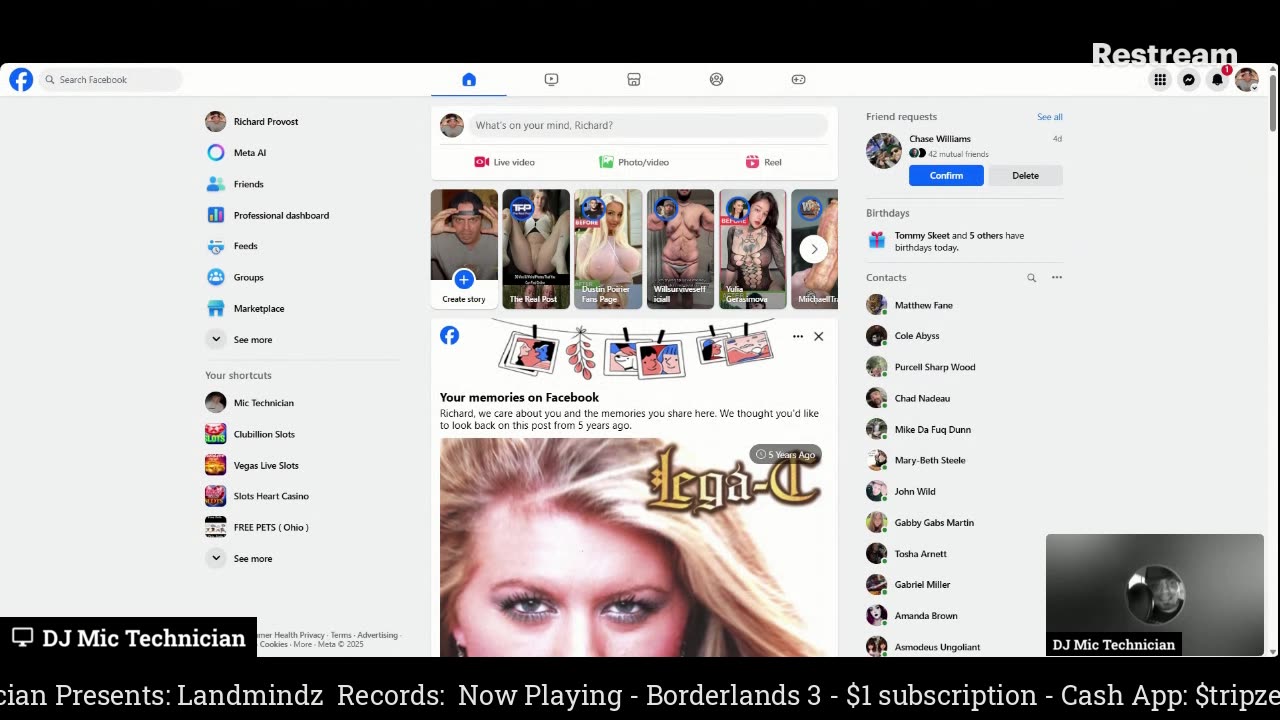
Task: Open the Video tab
Action: [x=551, y=80]
